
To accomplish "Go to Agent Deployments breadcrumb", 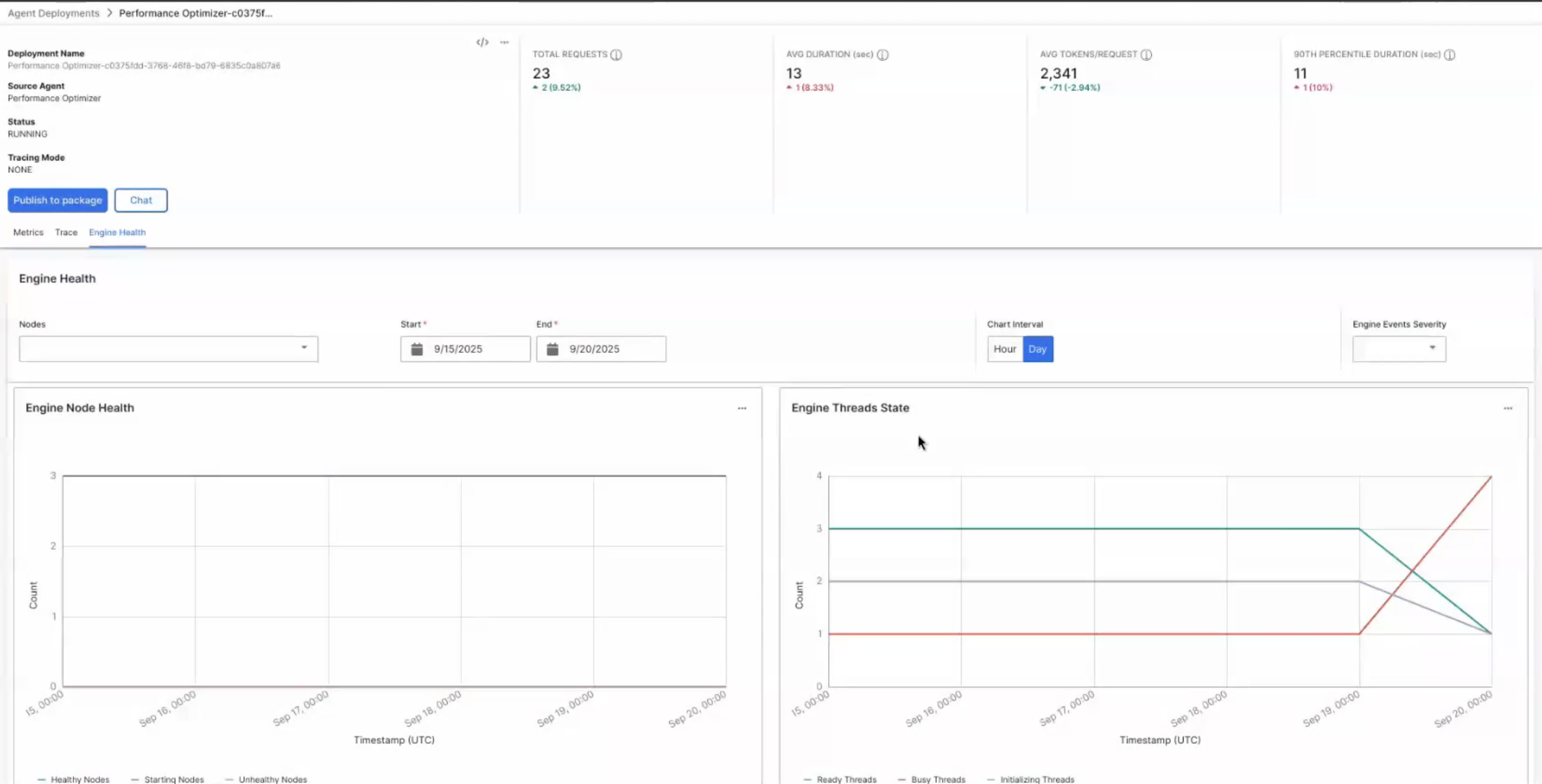I will (53, 13).
